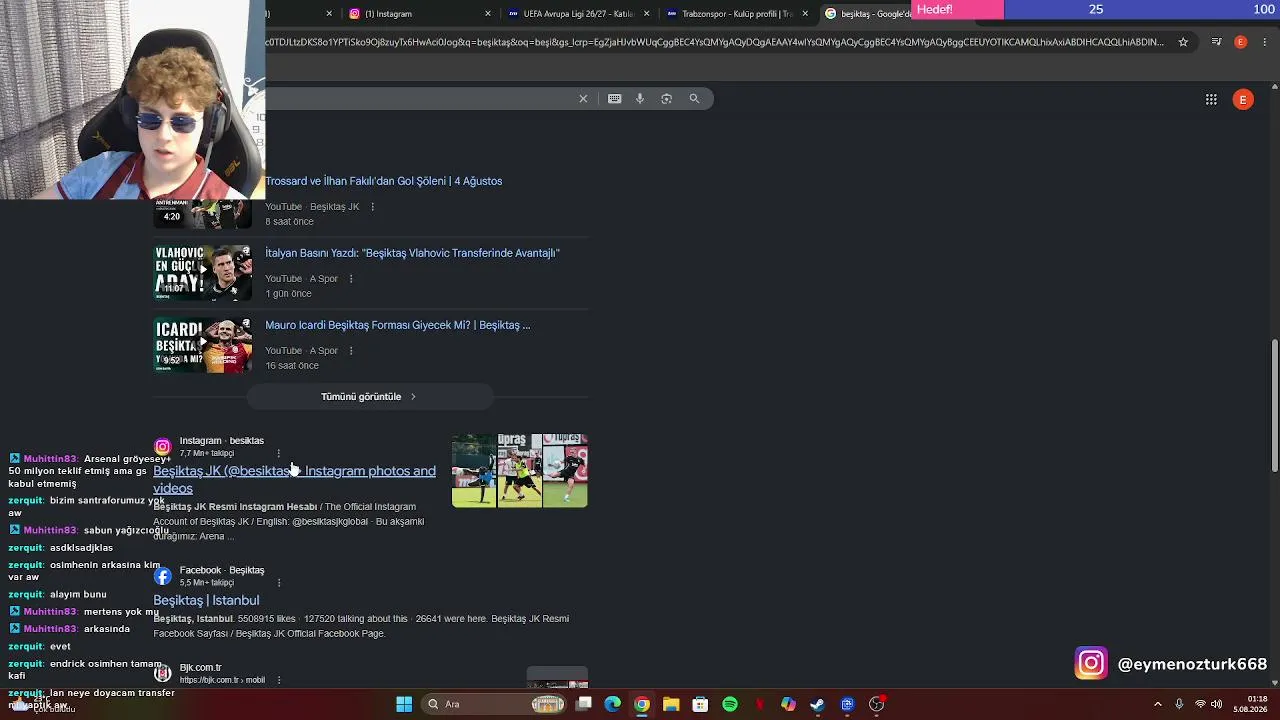Close the Instagram browser tab
The image size is (1280, 720).
[488, 14]
